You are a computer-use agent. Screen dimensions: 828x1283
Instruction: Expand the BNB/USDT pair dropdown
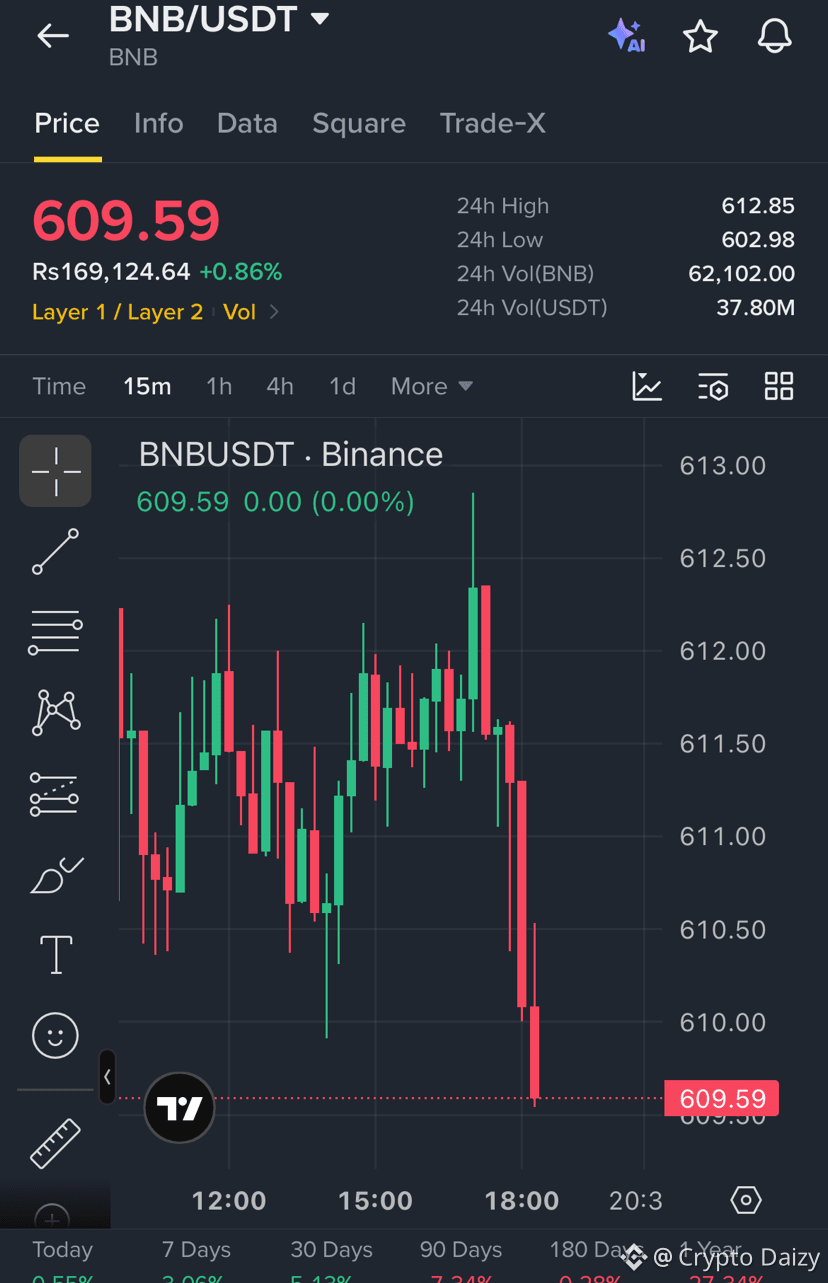(x=320, y=18)
